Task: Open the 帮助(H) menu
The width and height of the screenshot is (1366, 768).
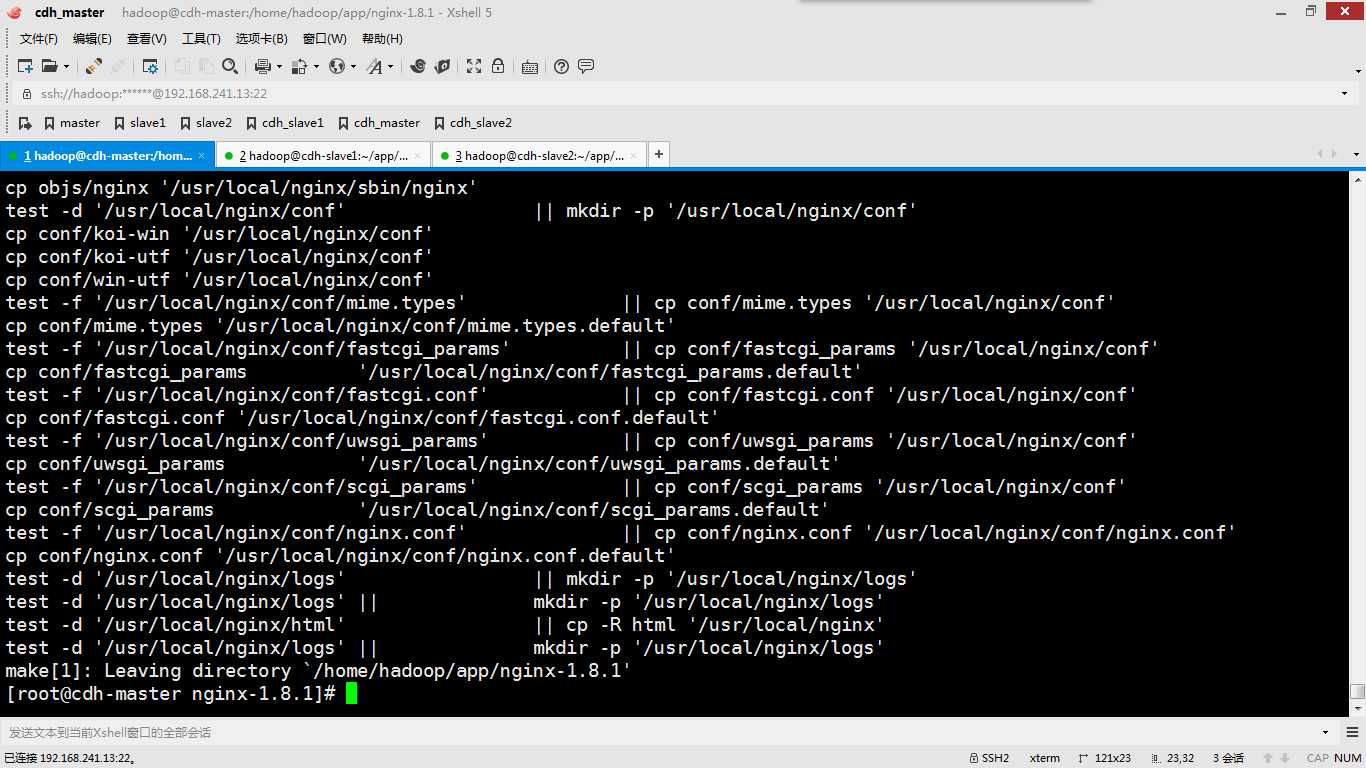Action: click(382, 39)
